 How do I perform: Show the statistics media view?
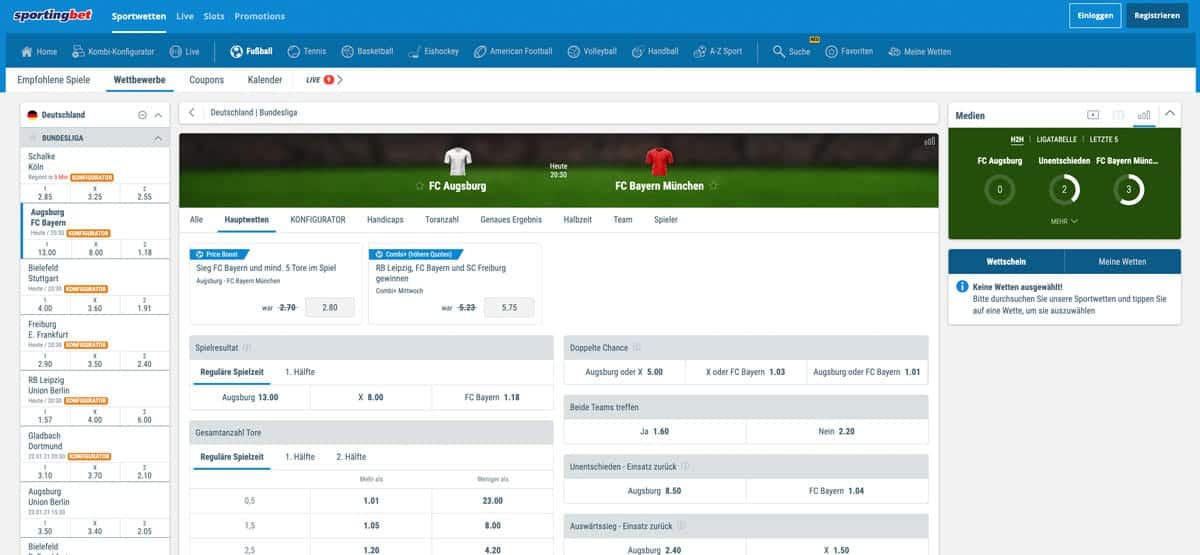pyautogui.click(x=1144, y=115)
